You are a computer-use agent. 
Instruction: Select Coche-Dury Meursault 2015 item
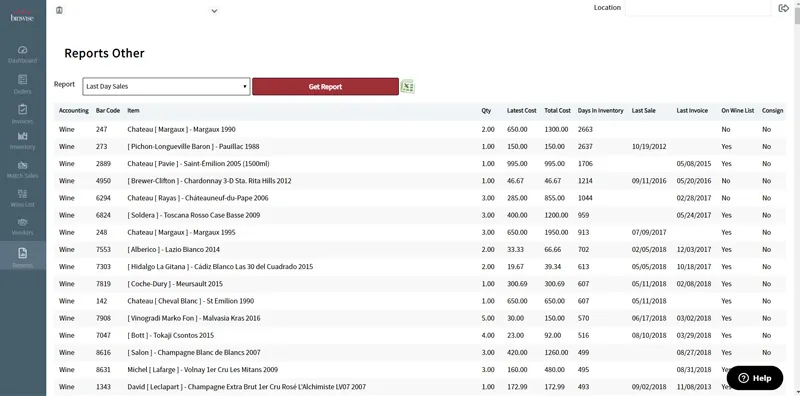pyautogui.click(x=175, y=284)
